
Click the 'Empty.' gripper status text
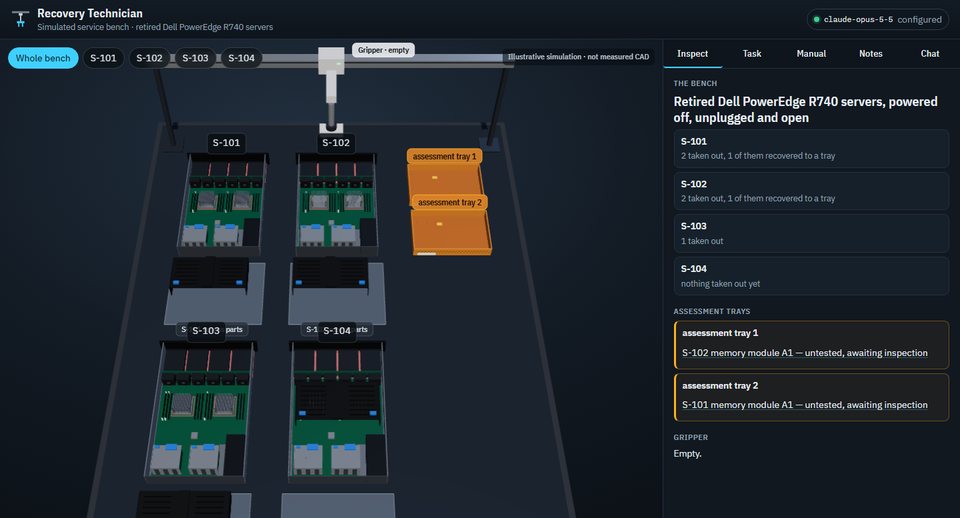click(x=688, y=454)
